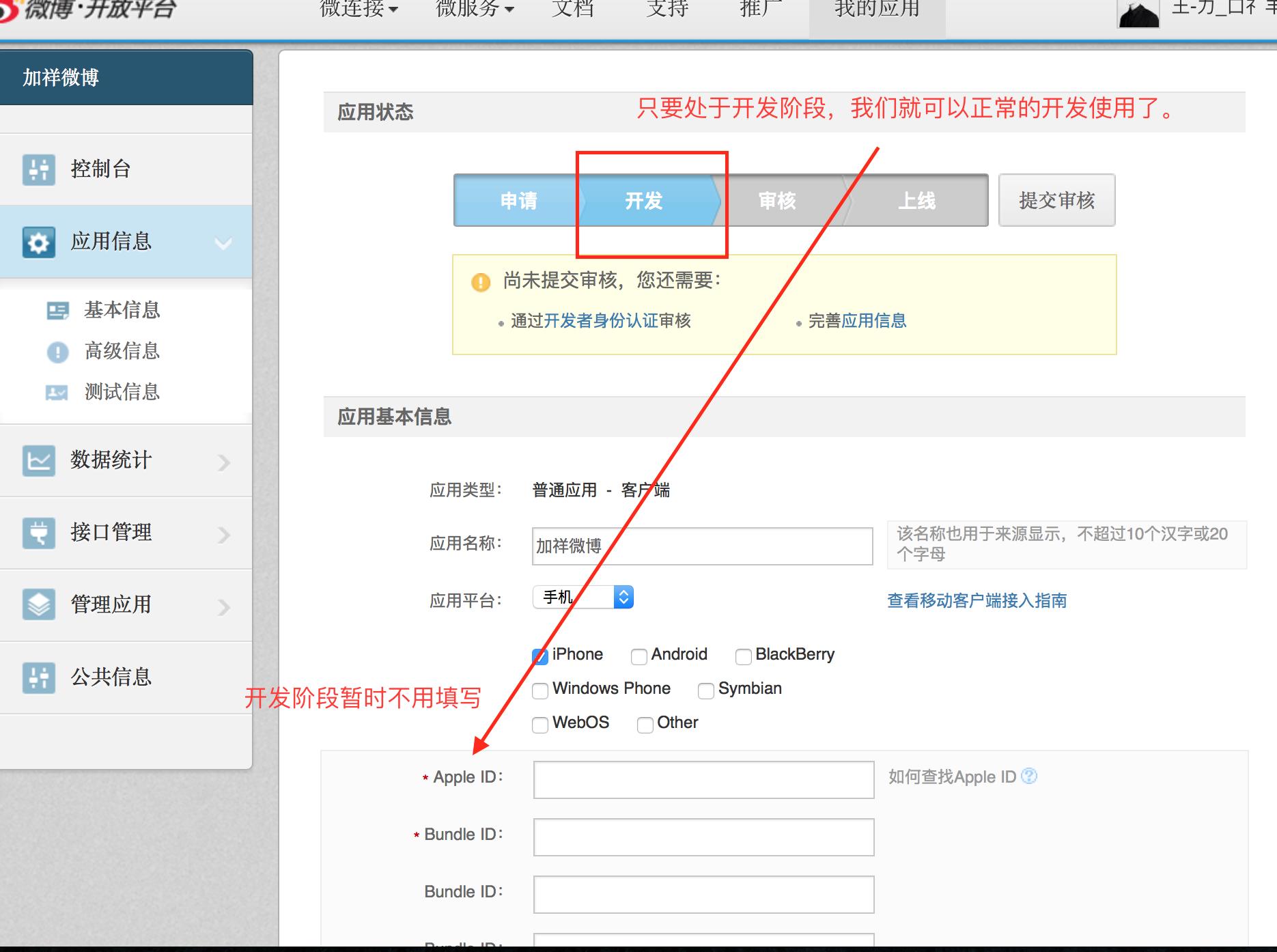Click the 数据统计 chart icon
The width and height of the screenshot is (1277, 952).
pos(39,460)
